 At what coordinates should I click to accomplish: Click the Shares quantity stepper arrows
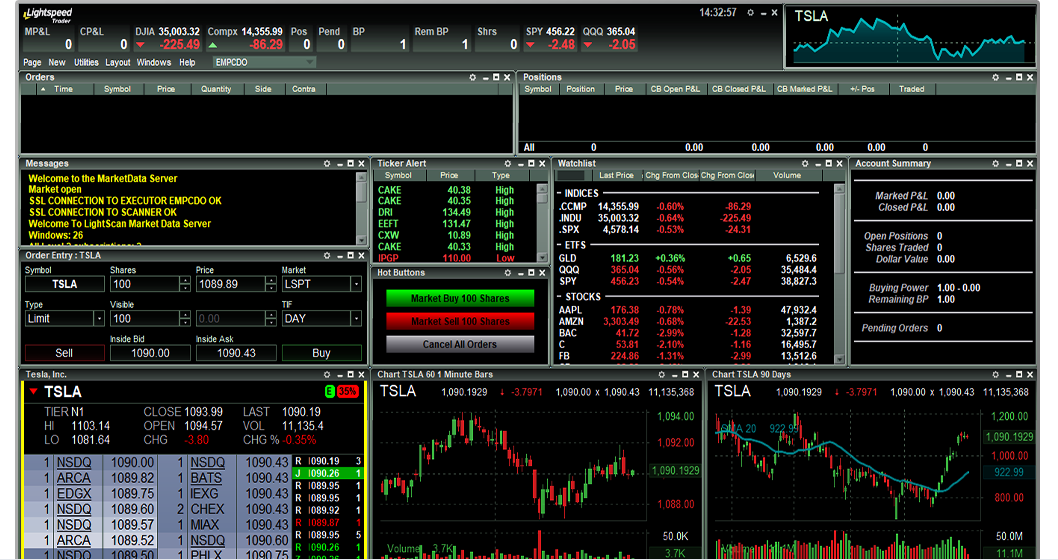(x=185, y=285)
